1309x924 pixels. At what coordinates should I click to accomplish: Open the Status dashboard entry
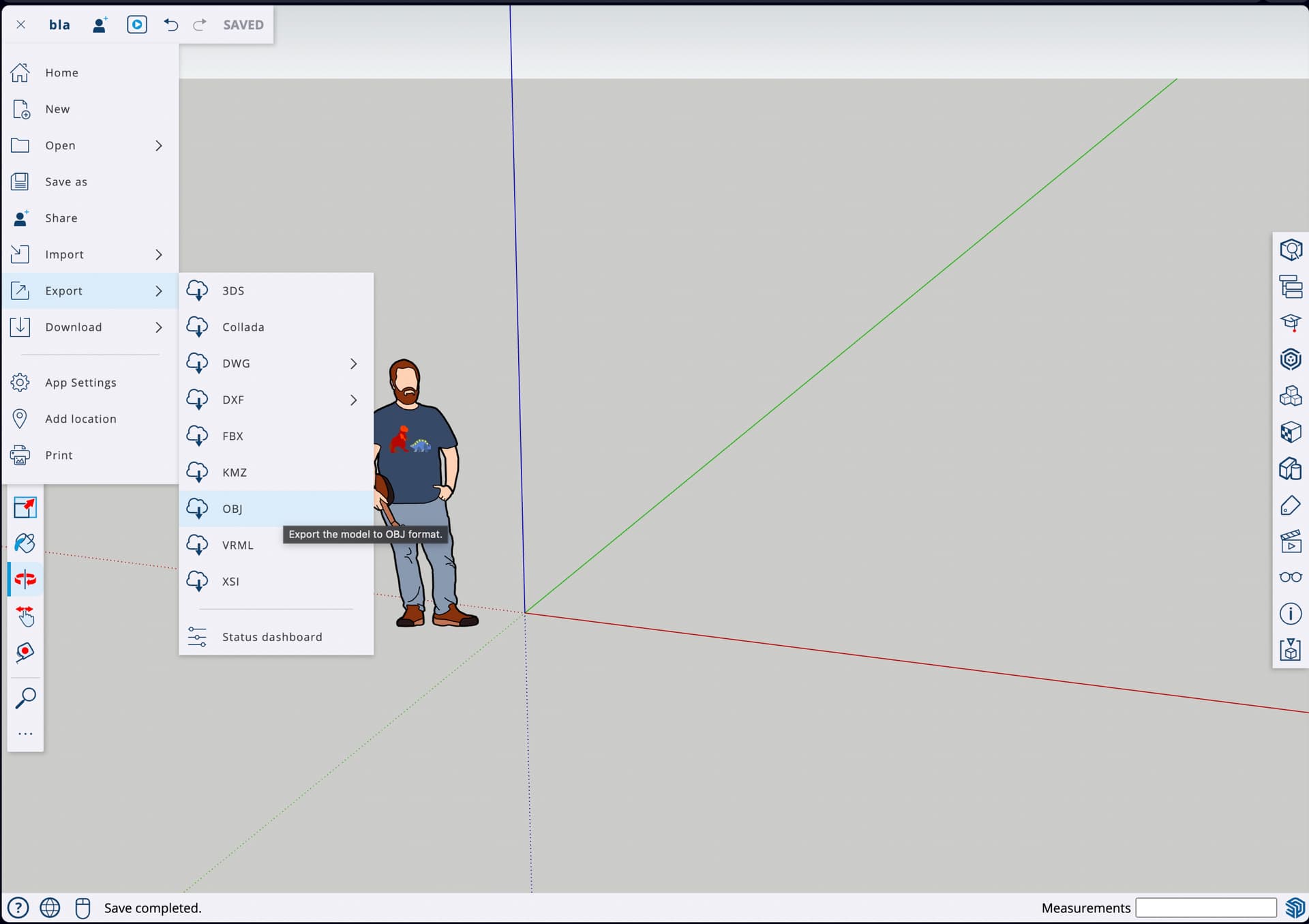pyautogui.click(x=271, y=637)
